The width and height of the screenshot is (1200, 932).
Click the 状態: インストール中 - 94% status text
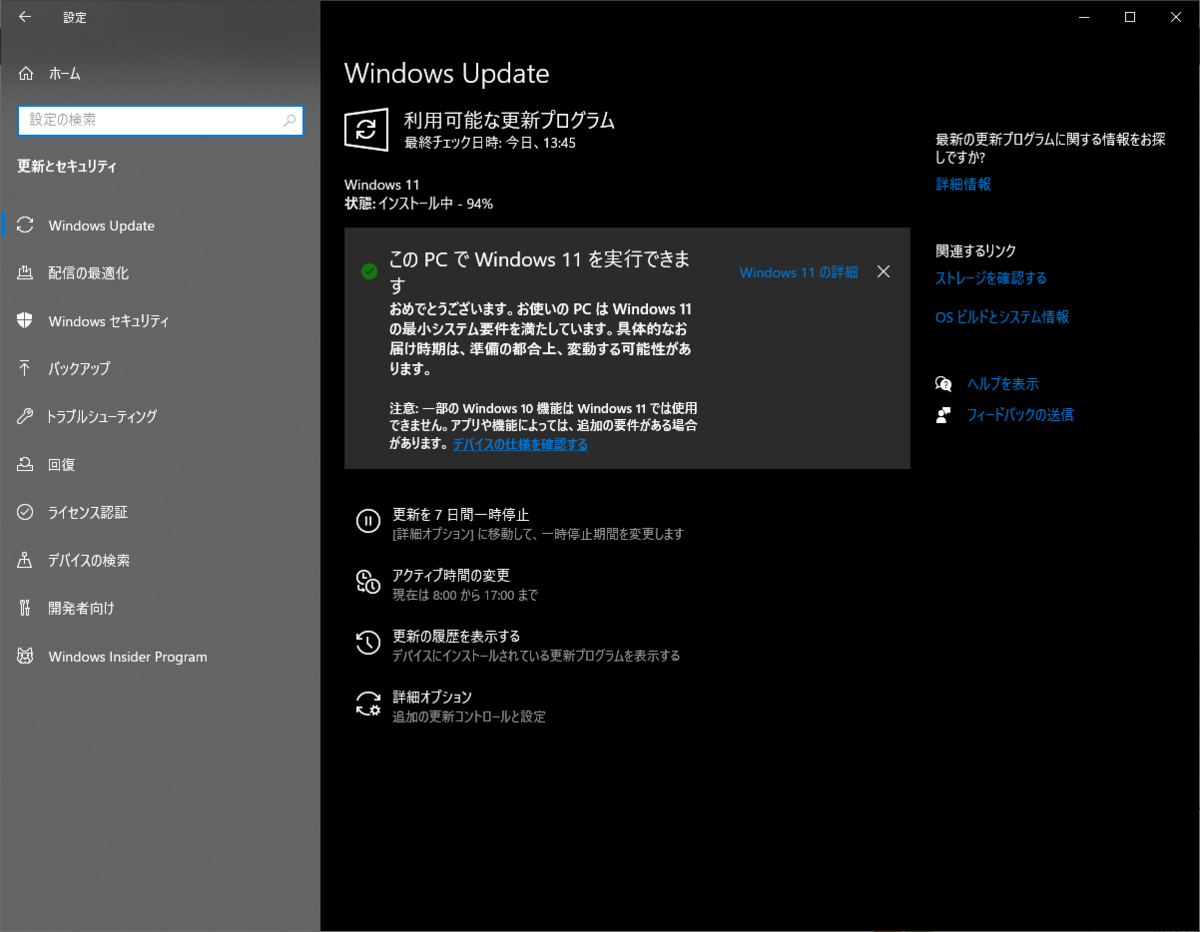[x=418, y=204]
